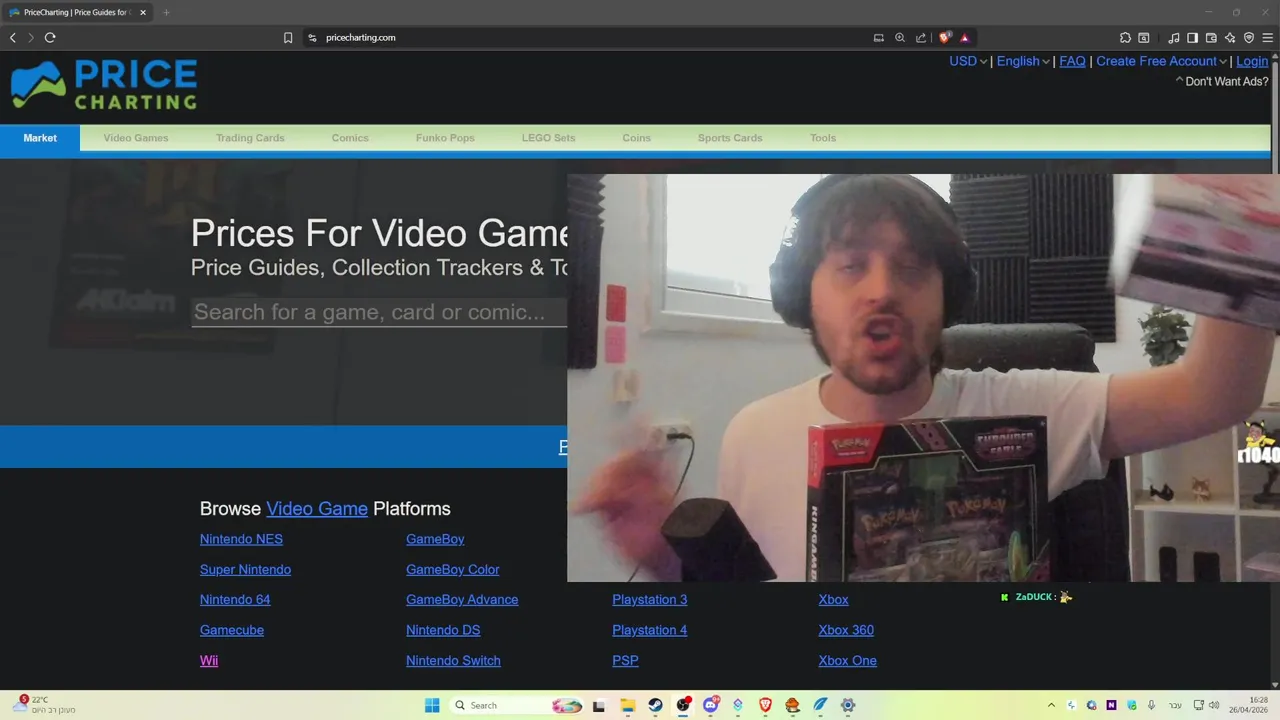Screen dimensions: 1280x720
Task: Bookmark this page icon
Action: pos(288,38)
